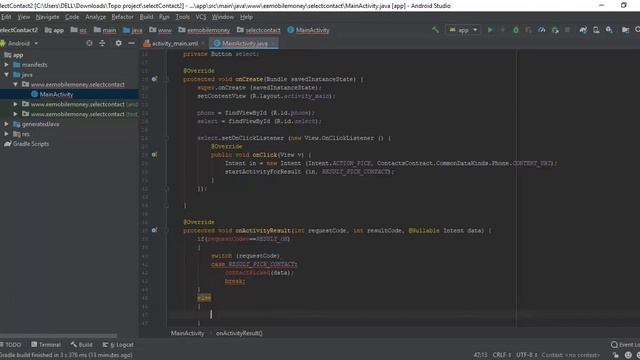Click the green hammer Make Project icon
Image resolution: width=640 pixels, height=360 pixels.
click(x=436, y=30)
